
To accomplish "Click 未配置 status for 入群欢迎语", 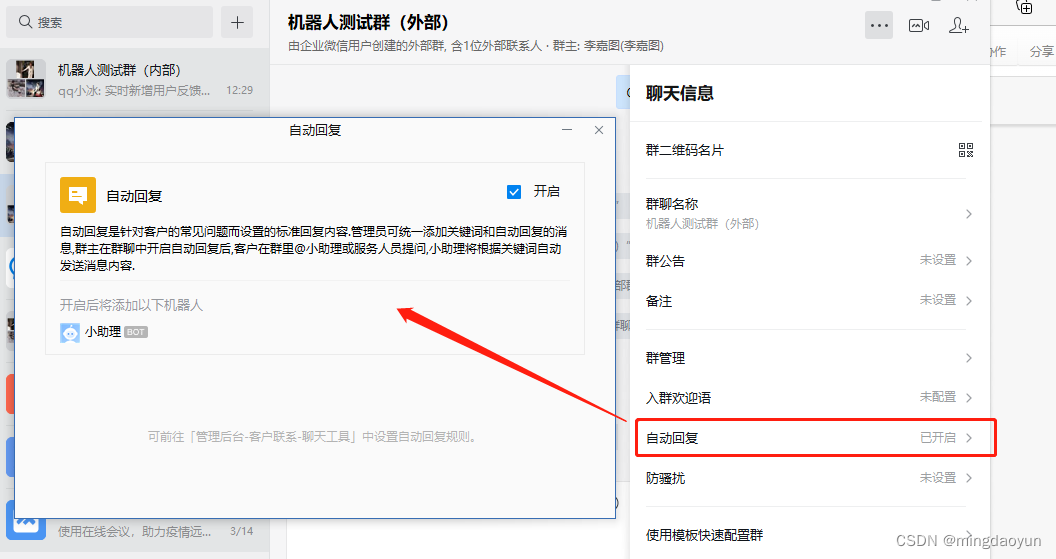I will click(937, 397).
